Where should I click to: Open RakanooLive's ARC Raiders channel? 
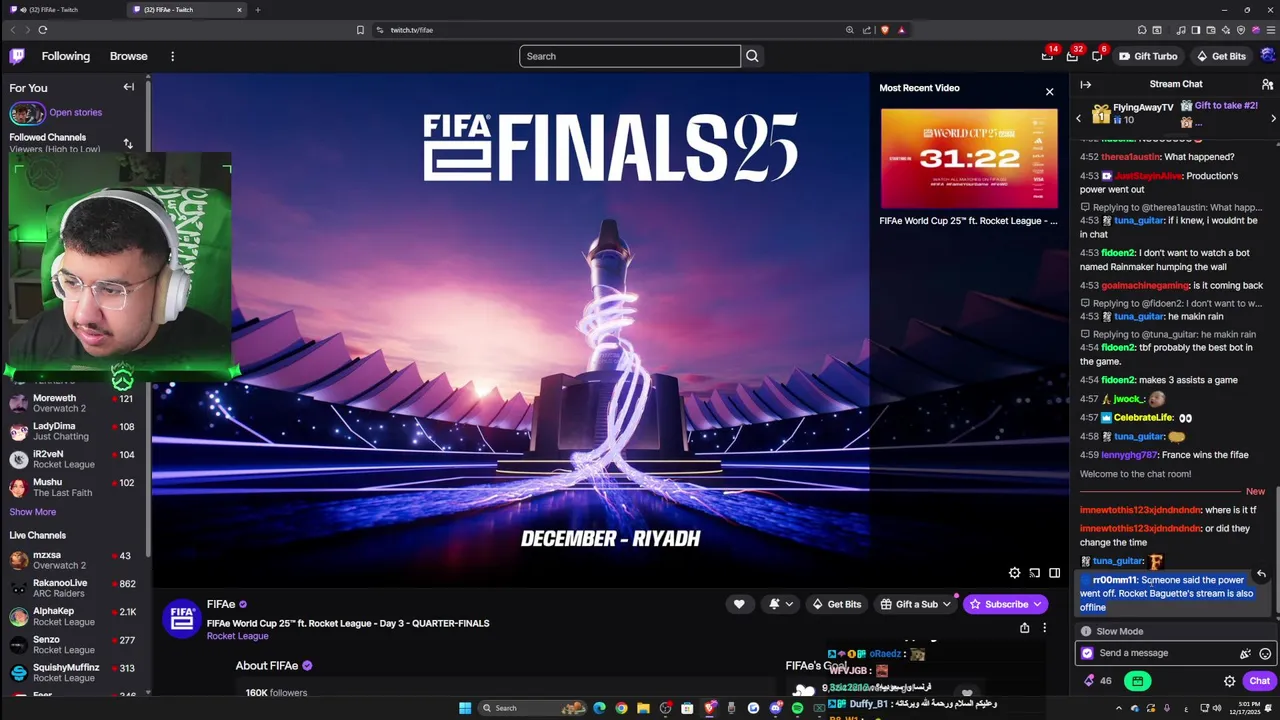74,588
